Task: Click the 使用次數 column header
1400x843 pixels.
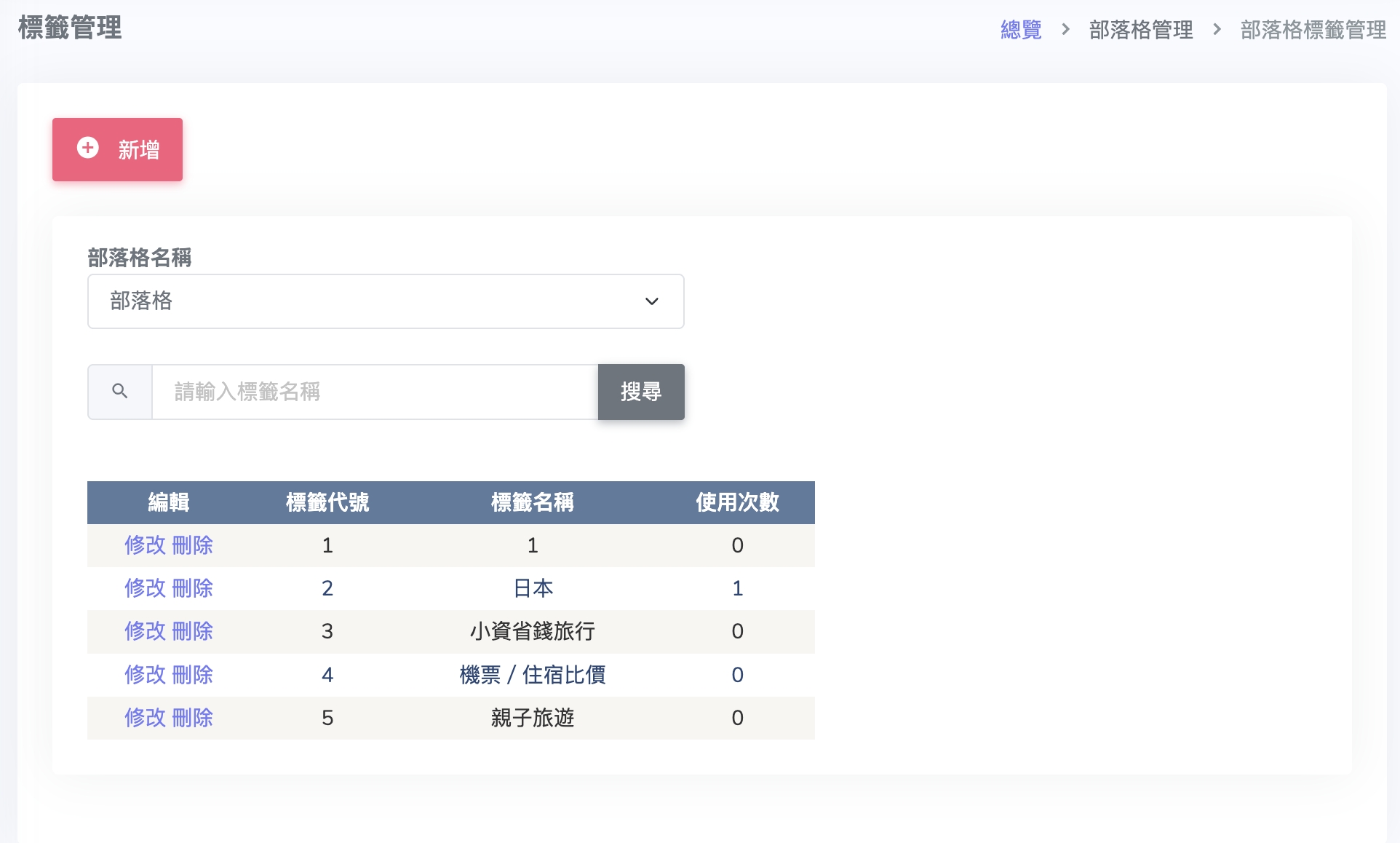Action: coord(737,502)
